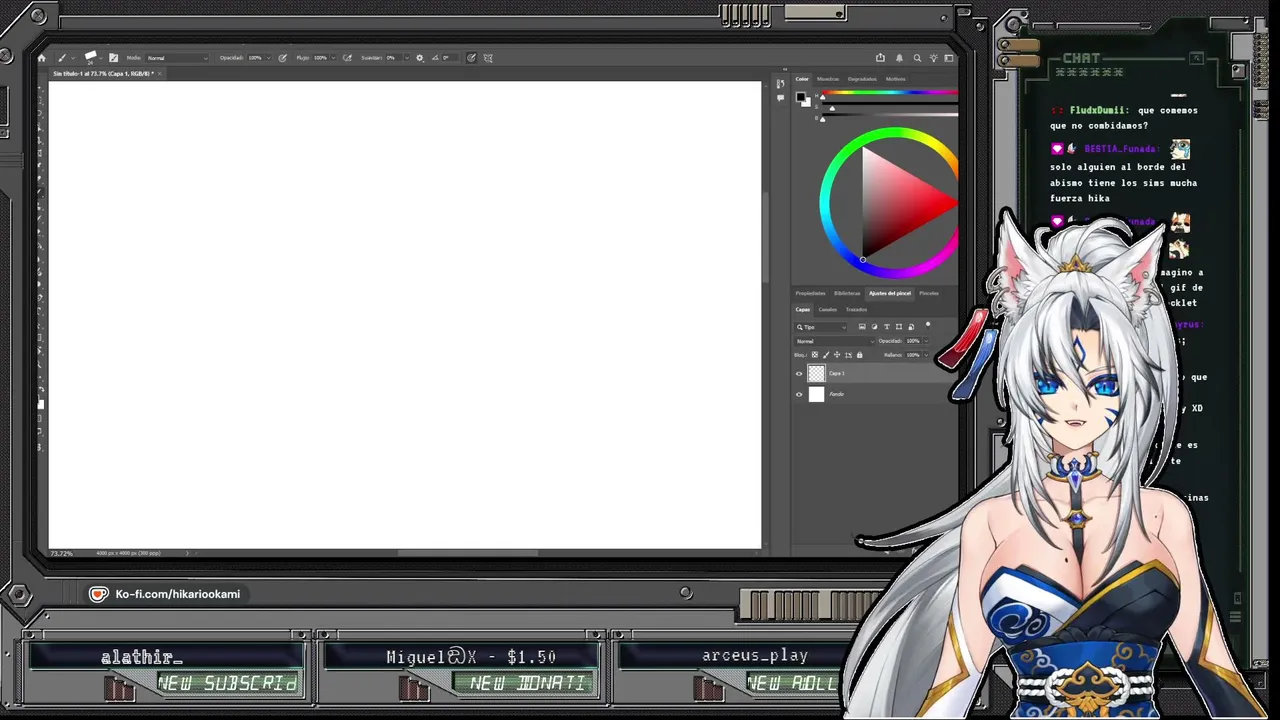1280x720 pixels.
Task: Lock artboard nesting icon
Action: 848,355
